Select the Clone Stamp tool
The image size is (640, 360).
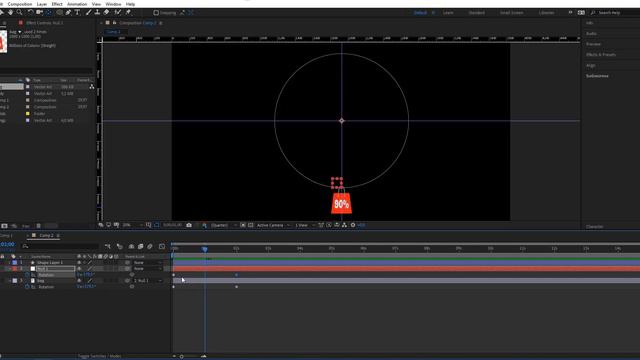(97, 13)
